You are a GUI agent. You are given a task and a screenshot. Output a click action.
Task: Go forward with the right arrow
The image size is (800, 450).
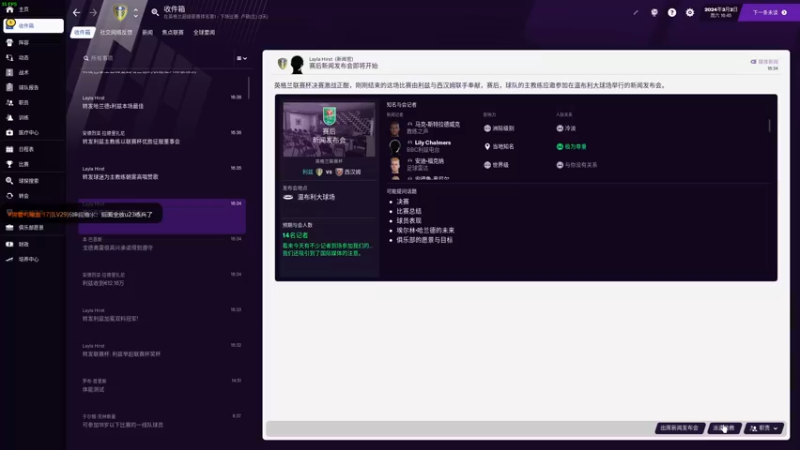[93, 12]
